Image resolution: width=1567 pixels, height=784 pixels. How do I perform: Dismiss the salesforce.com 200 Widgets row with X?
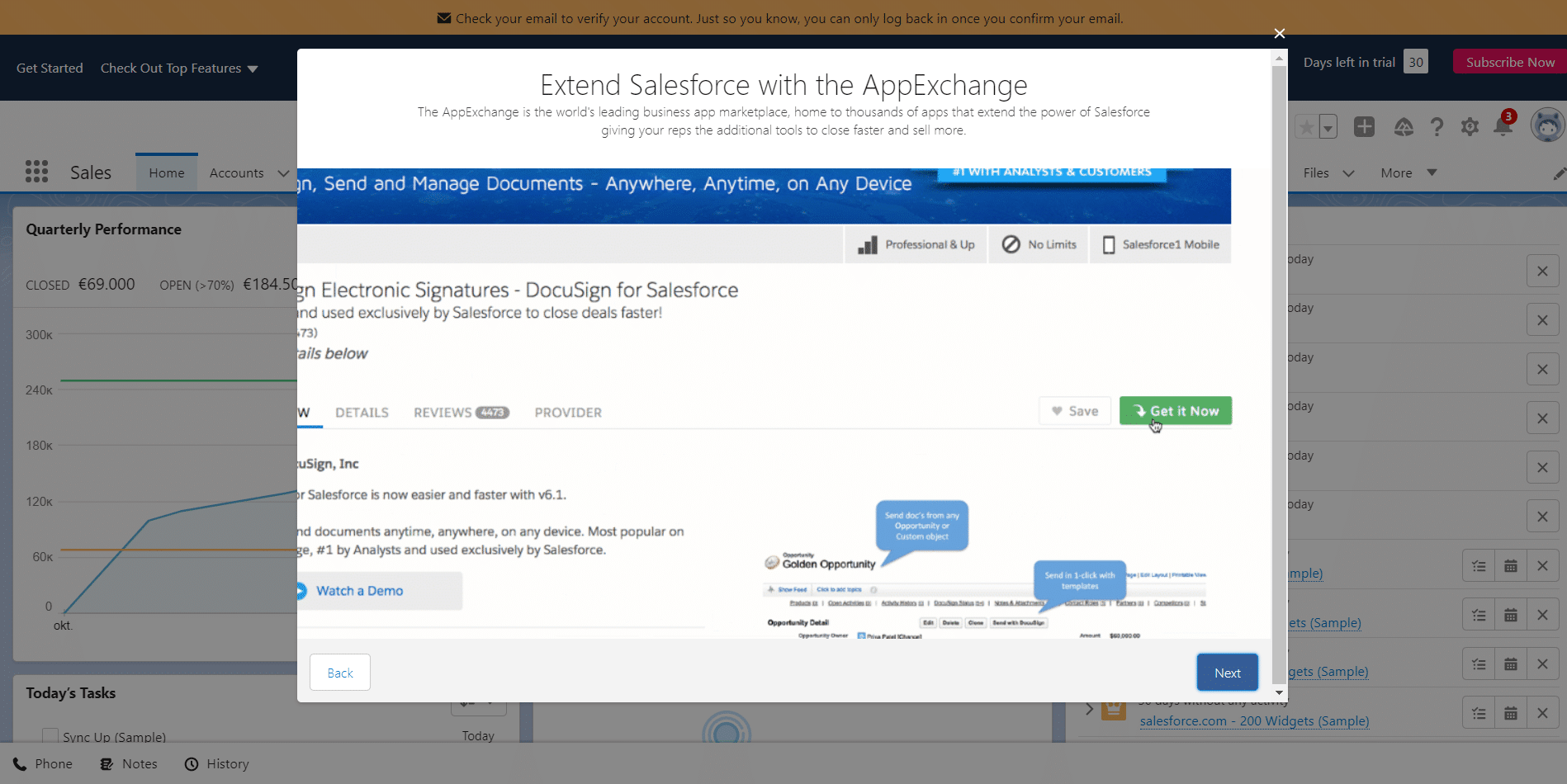click(x=1542, y=713)
